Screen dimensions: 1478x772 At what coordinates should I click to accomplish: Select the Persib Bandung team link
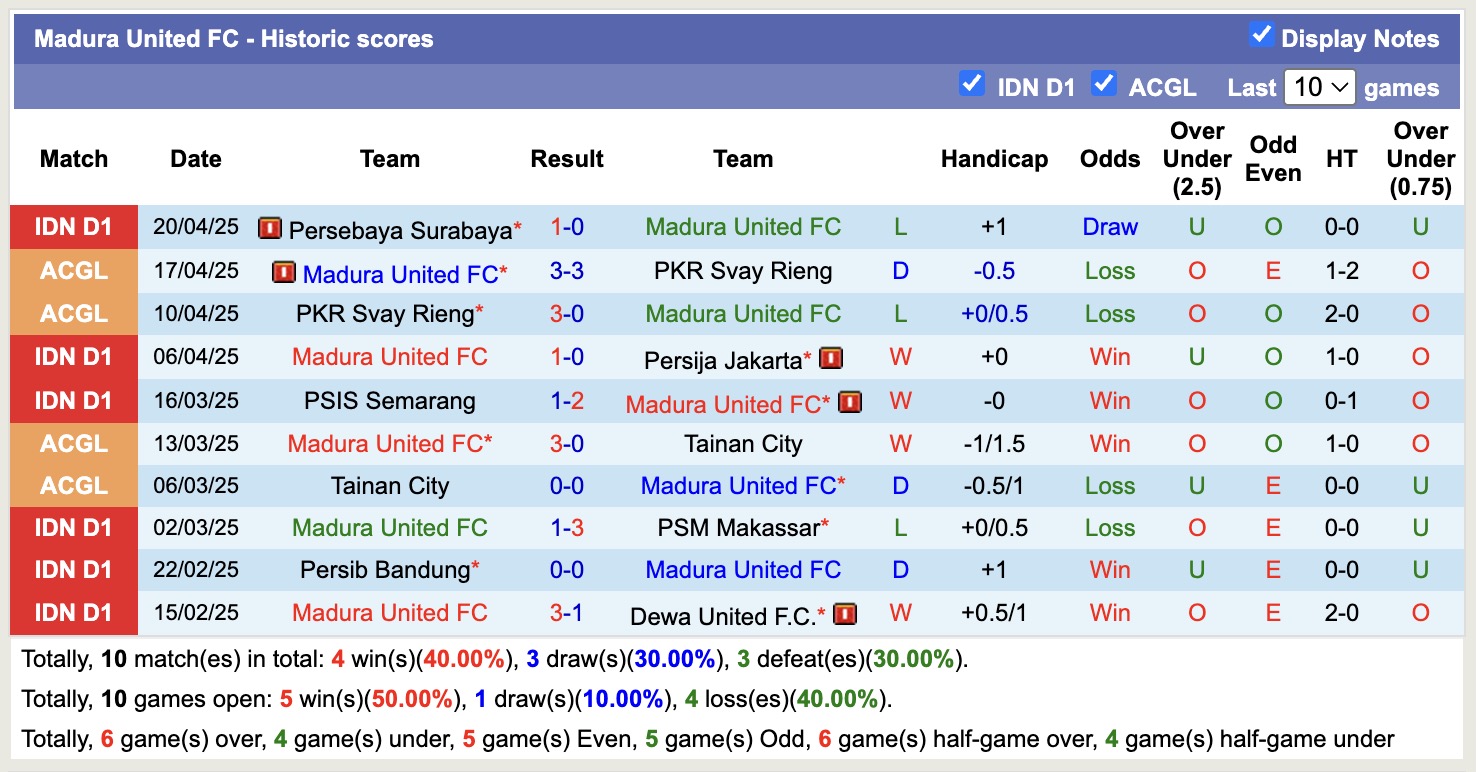point(384,571)
